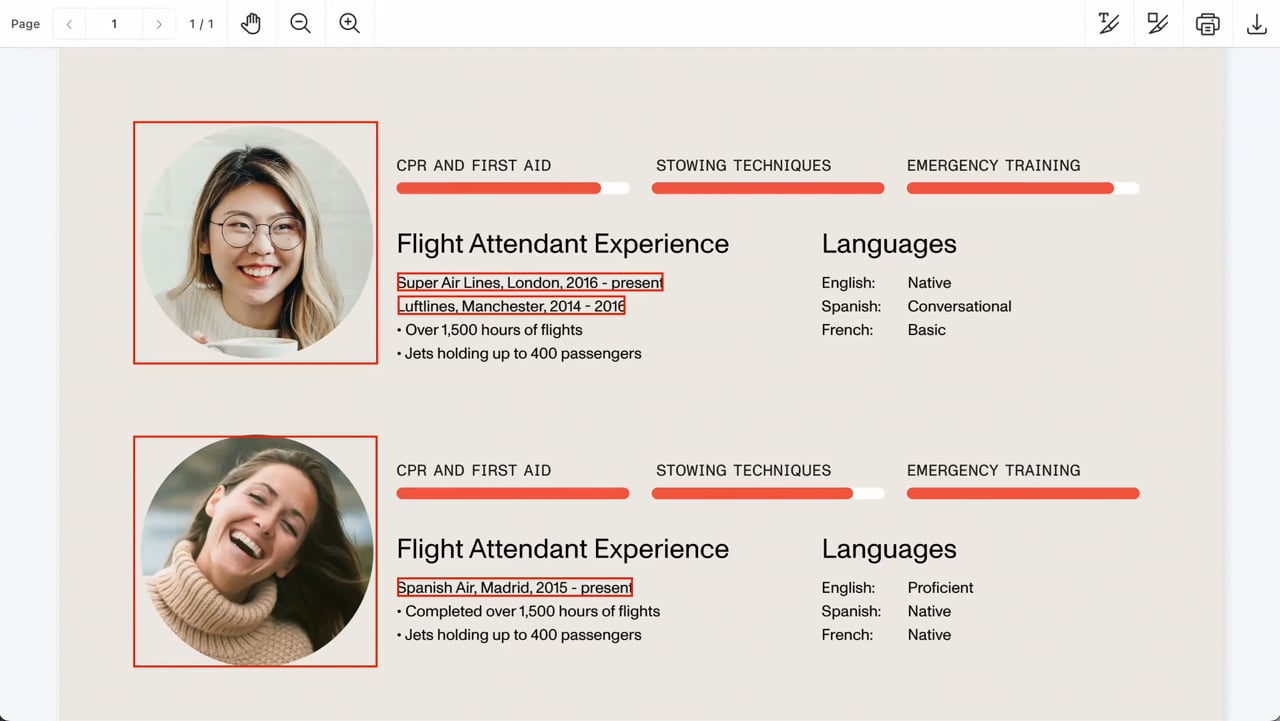Download the PDF file

(x=1256, y=24)
